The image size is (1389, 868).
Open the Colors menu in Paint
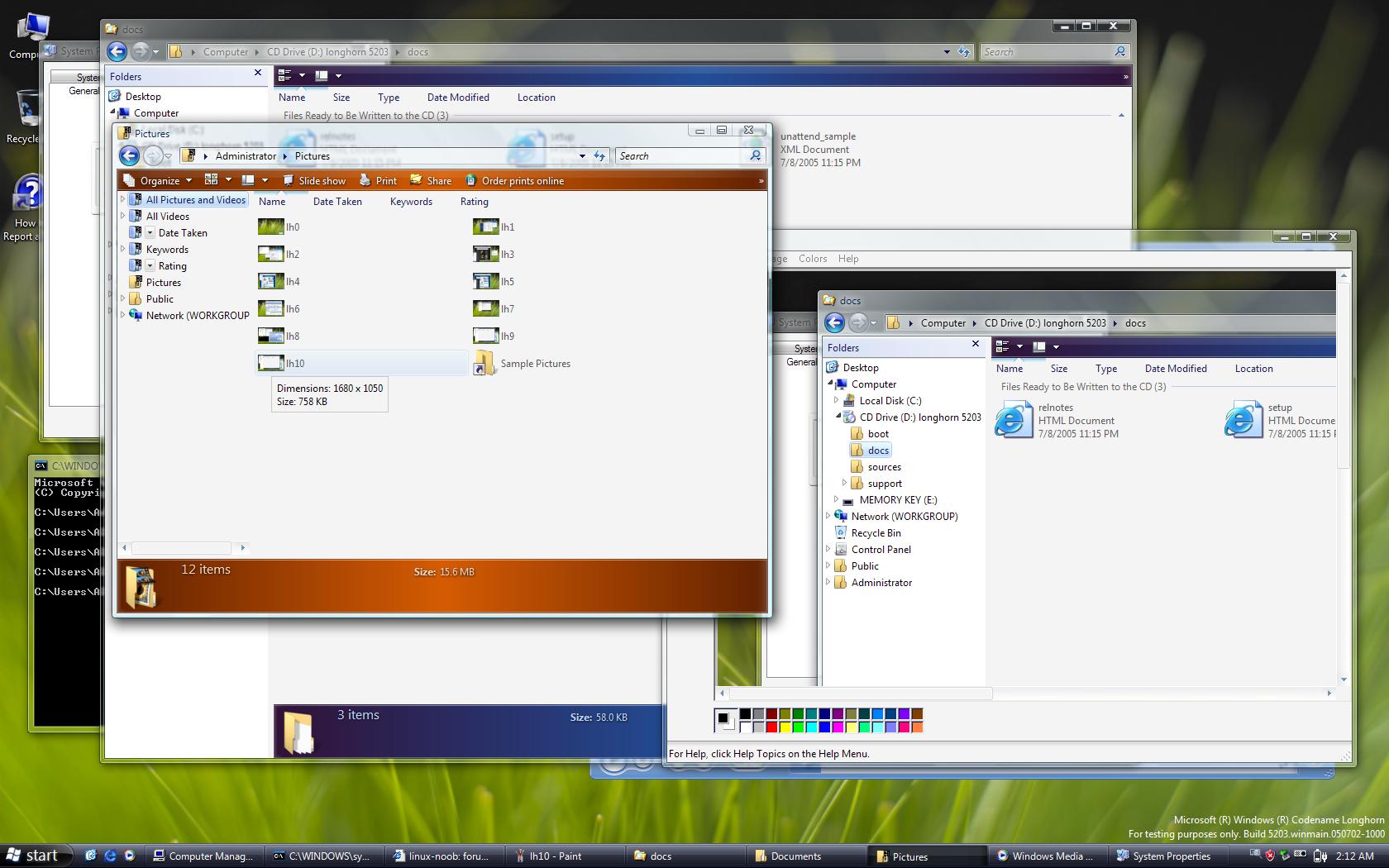pos(813,259)
